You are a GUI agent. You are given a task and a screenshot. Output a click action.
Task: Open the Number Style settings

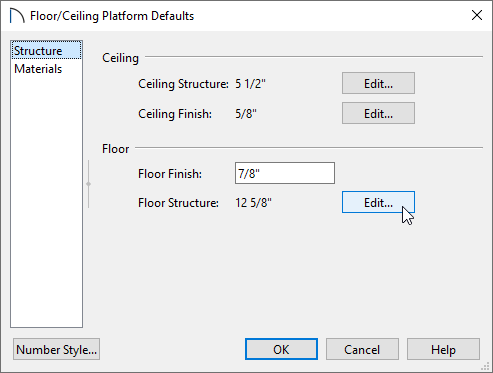click(56, 349)
